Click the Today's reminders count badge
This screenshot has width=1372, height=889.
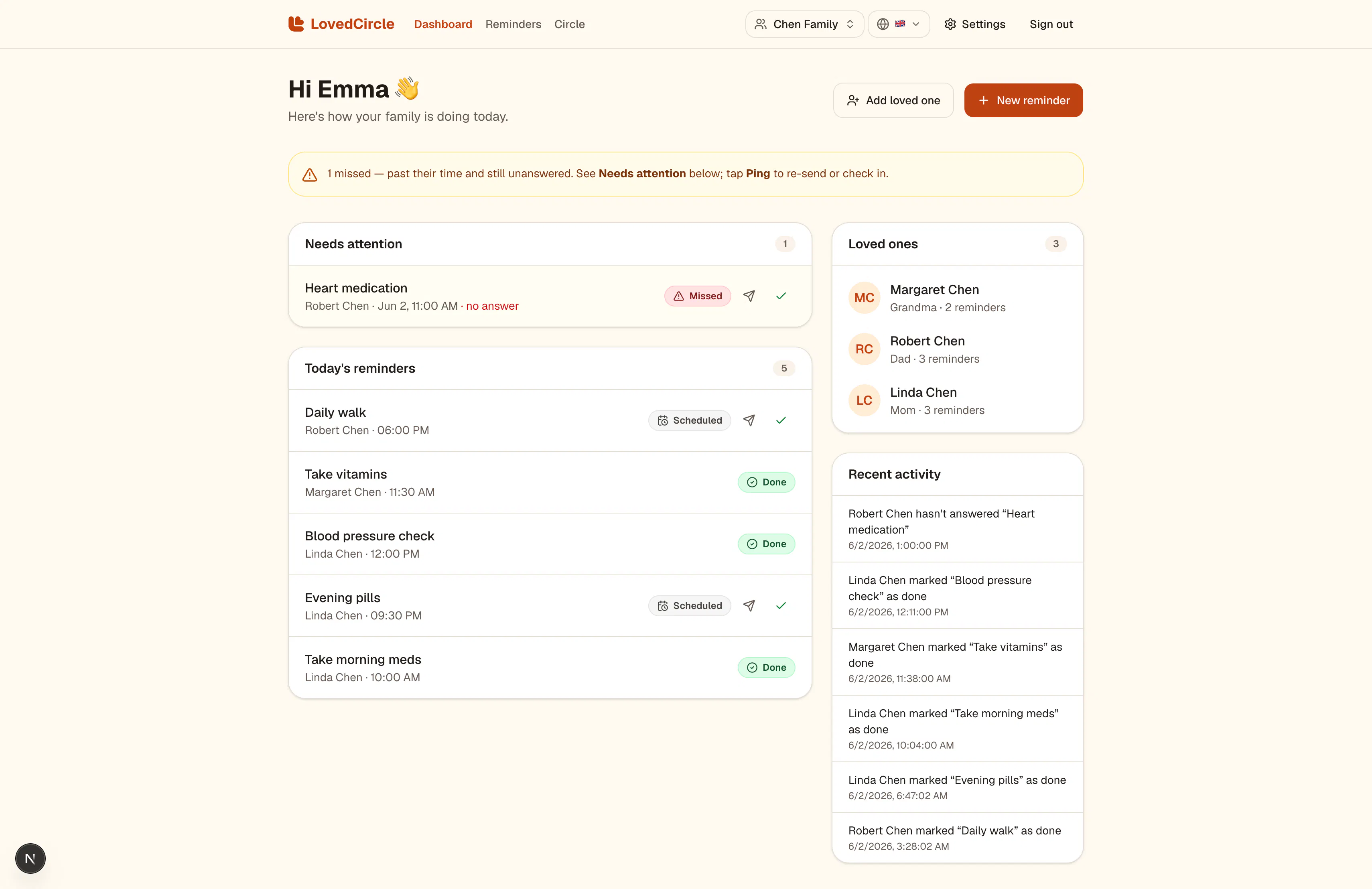pos(783,368)
